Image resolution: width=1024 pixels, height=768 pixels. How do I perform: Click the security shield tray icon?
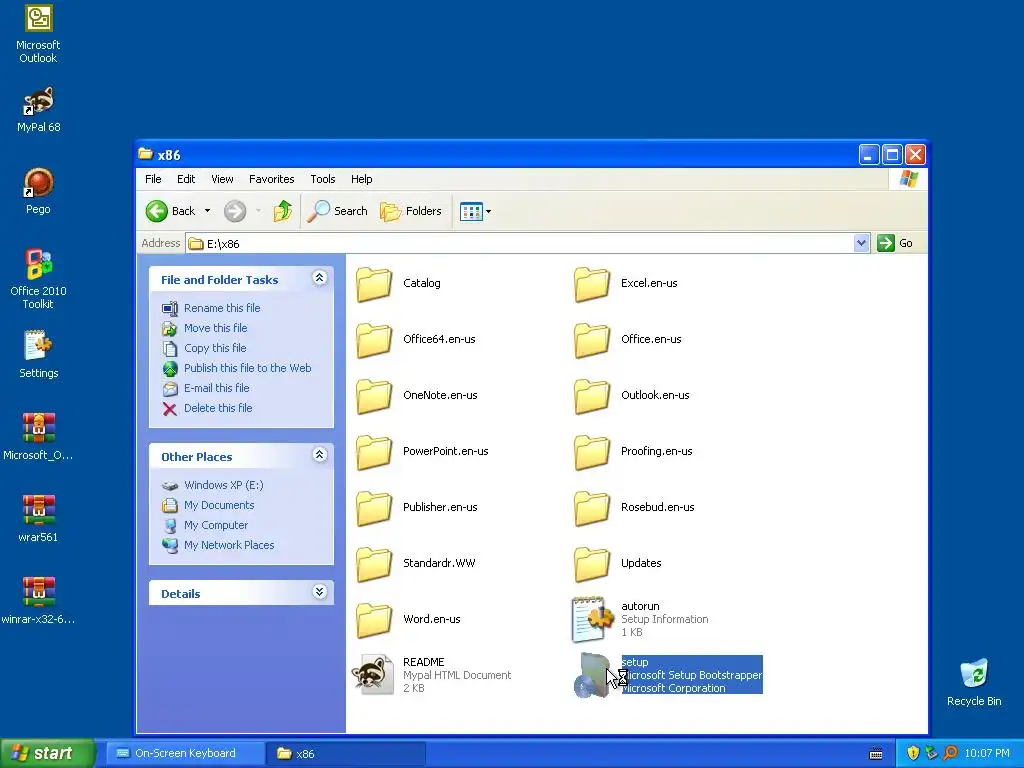[913, 754]
